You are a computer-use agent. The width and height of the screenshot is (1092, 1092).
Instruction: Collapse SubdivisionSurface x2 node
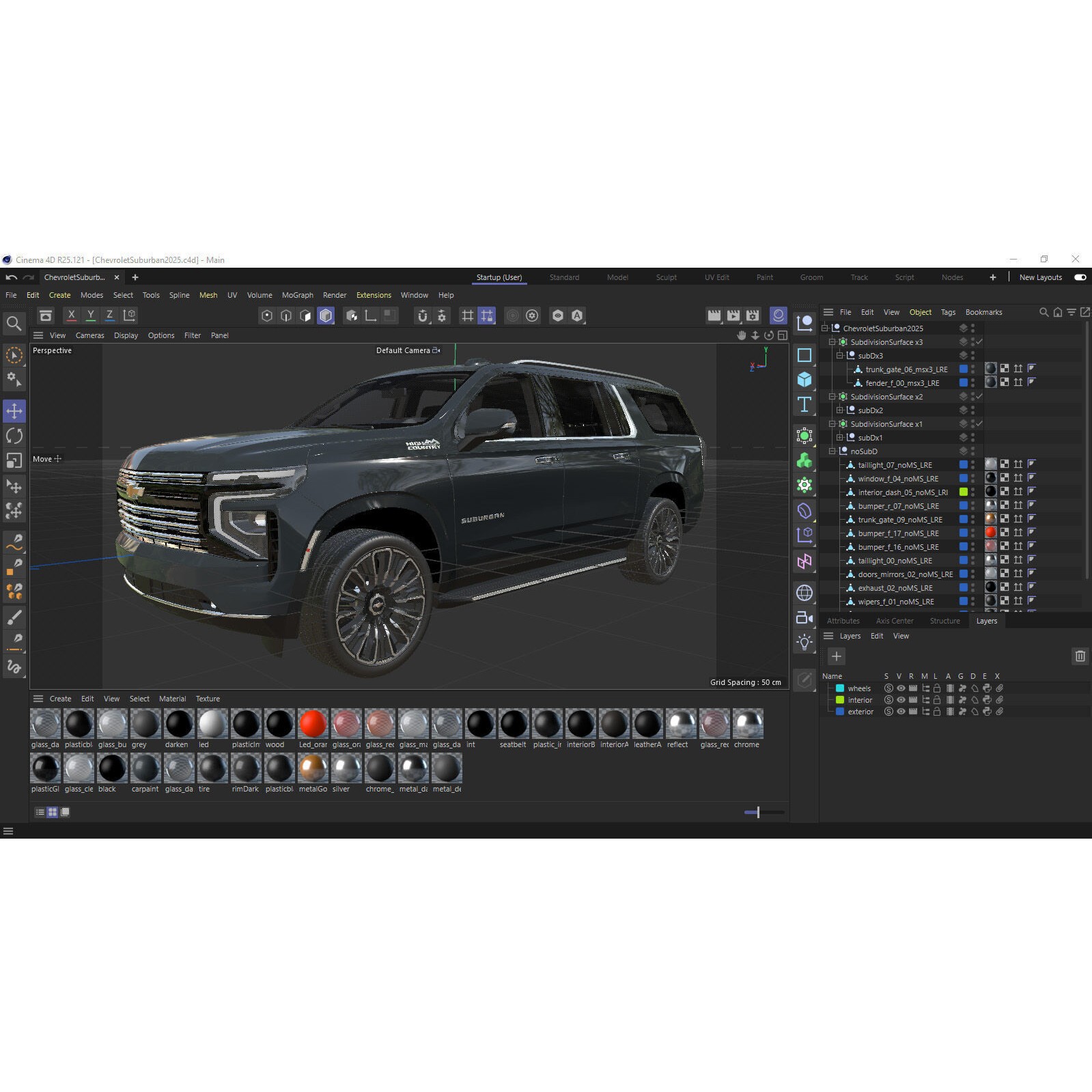click(x=832, y=397)
